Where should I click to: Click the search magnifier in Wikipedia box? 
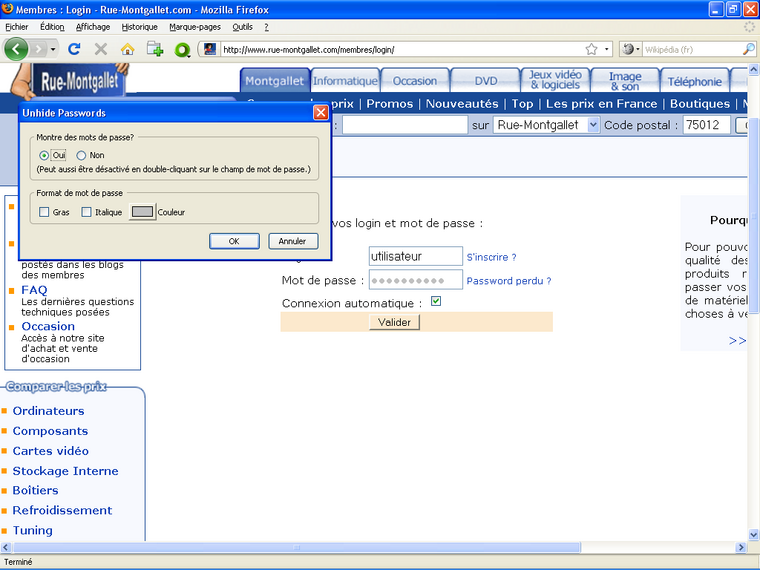(x=748, y=49)
